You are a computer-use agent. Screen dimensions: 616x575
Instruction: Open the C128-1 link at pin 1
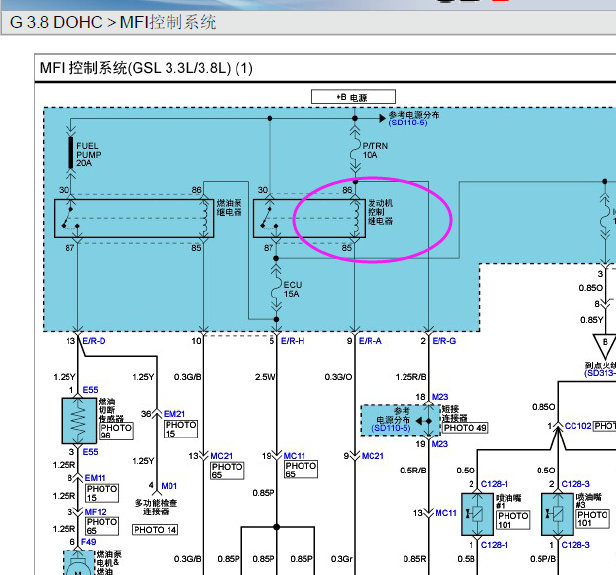click(494, 545)
